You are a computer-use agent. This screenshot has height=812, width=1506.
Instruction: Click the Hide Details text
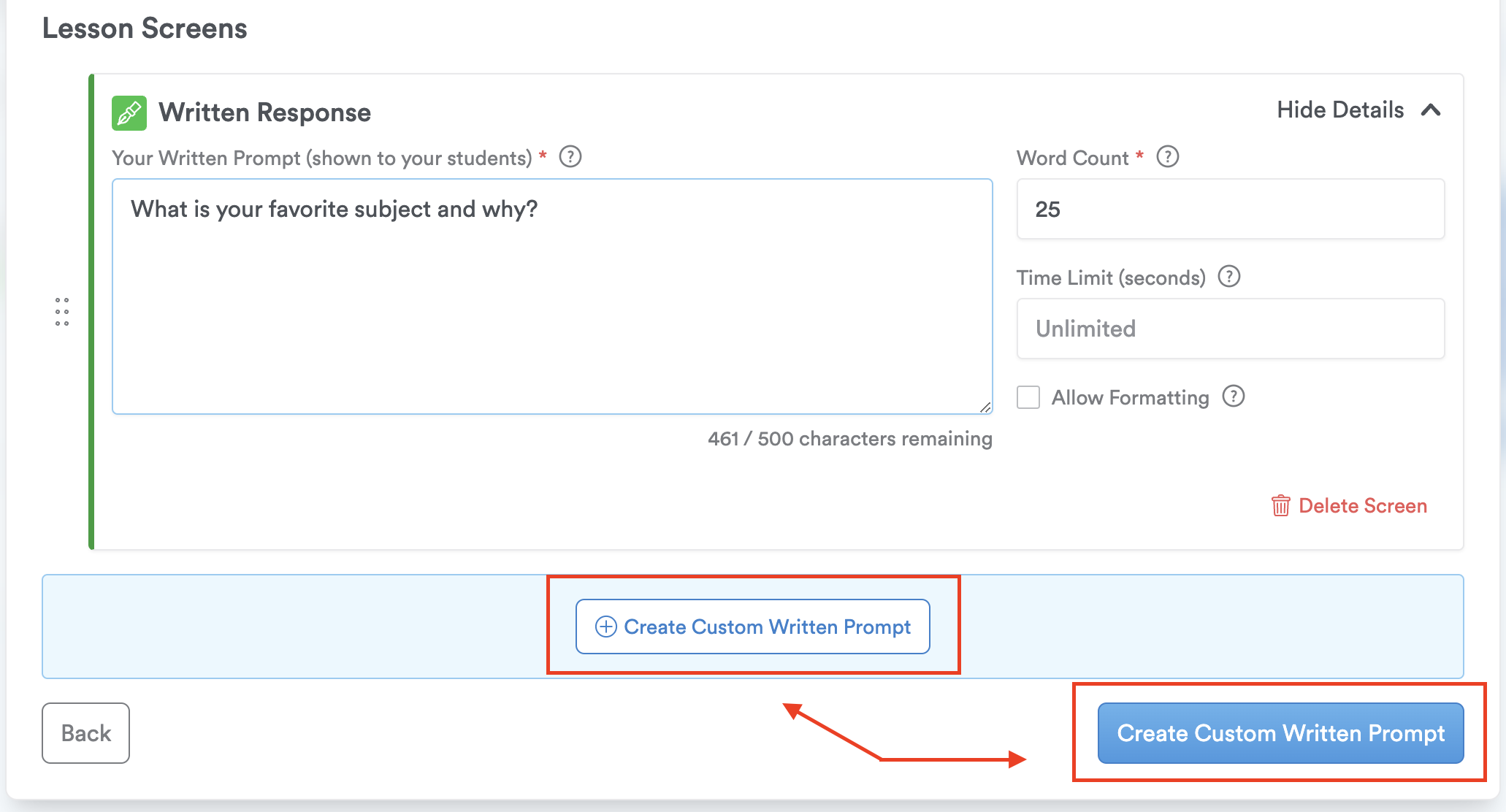[1339, 110]
